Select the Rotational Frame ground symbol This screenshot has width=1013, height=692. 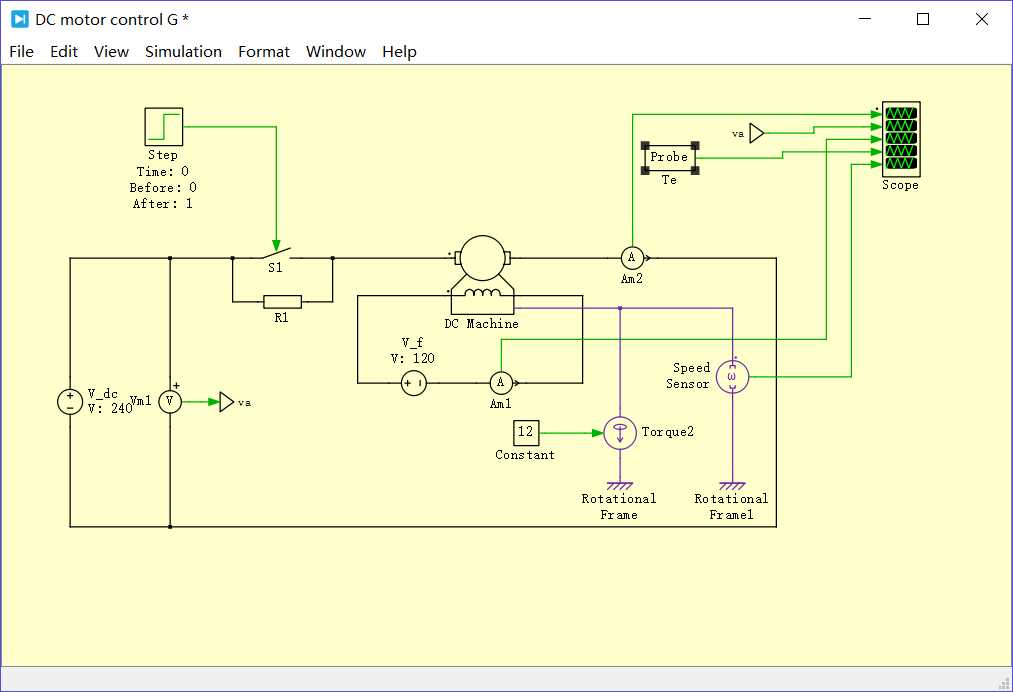(x=620, y=485)
